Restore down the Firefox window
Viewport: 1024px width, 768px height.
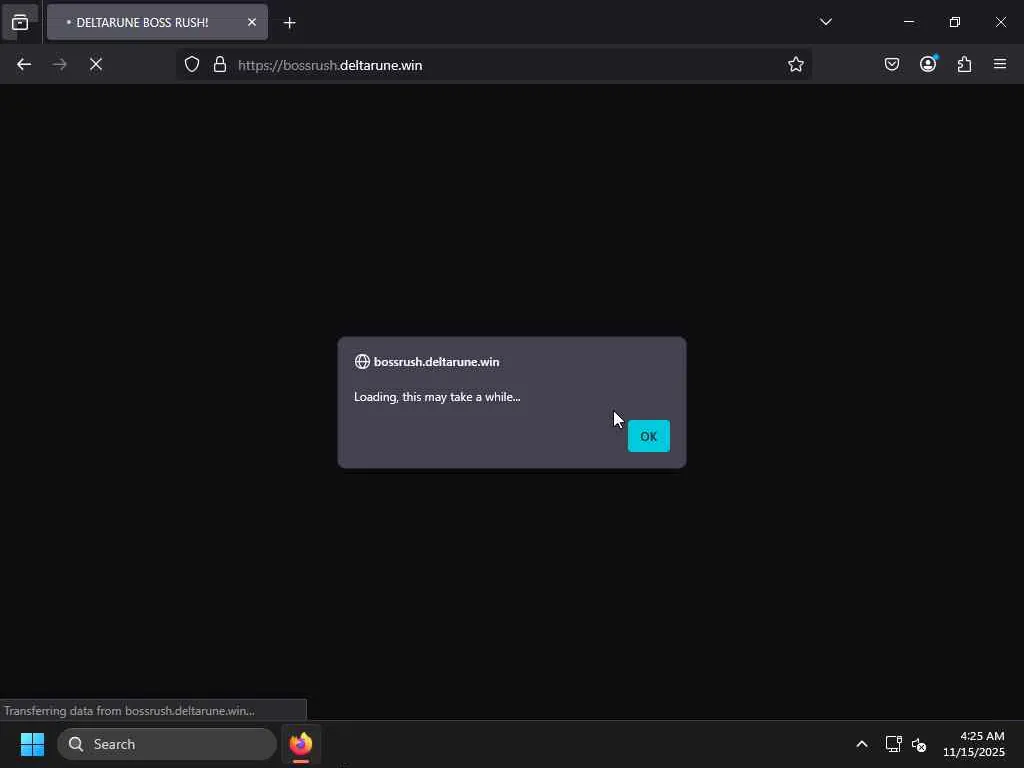point(955,22)
